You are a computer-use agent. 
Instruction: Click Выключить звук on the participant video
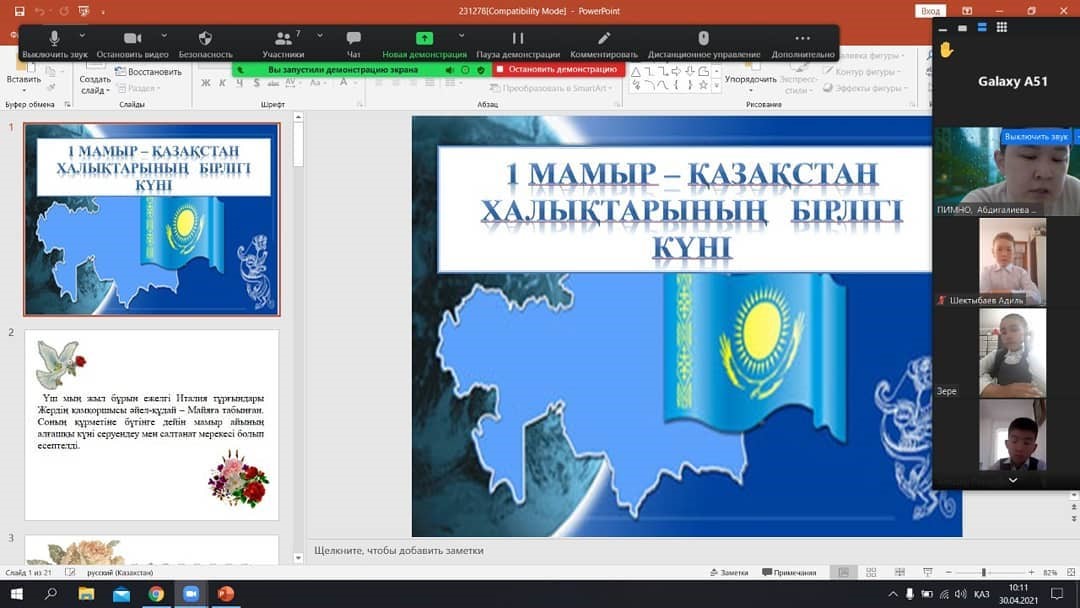(x=1035, y=136)
